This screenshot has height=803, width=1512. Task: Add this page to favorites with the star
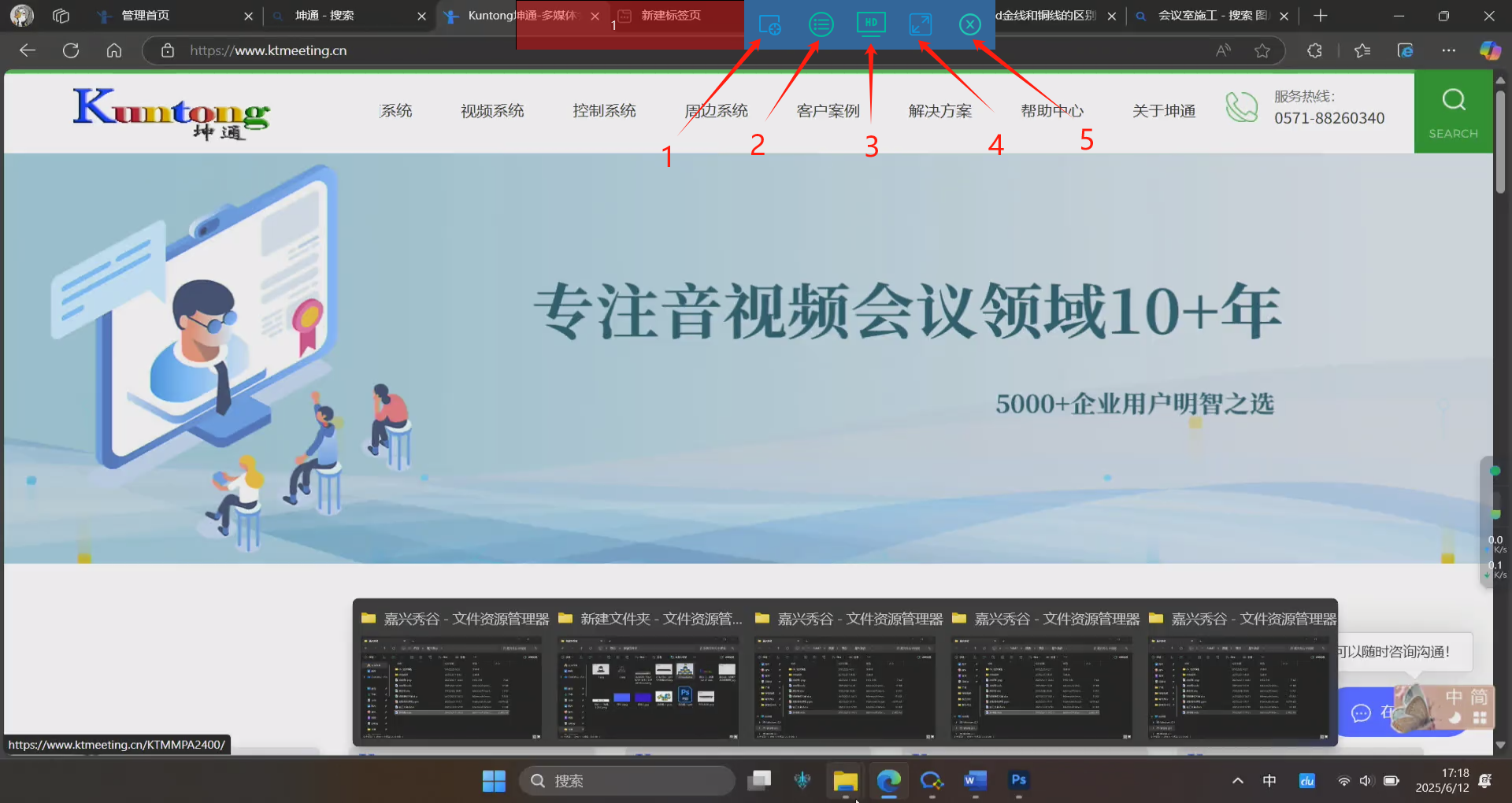[1262, 50]
